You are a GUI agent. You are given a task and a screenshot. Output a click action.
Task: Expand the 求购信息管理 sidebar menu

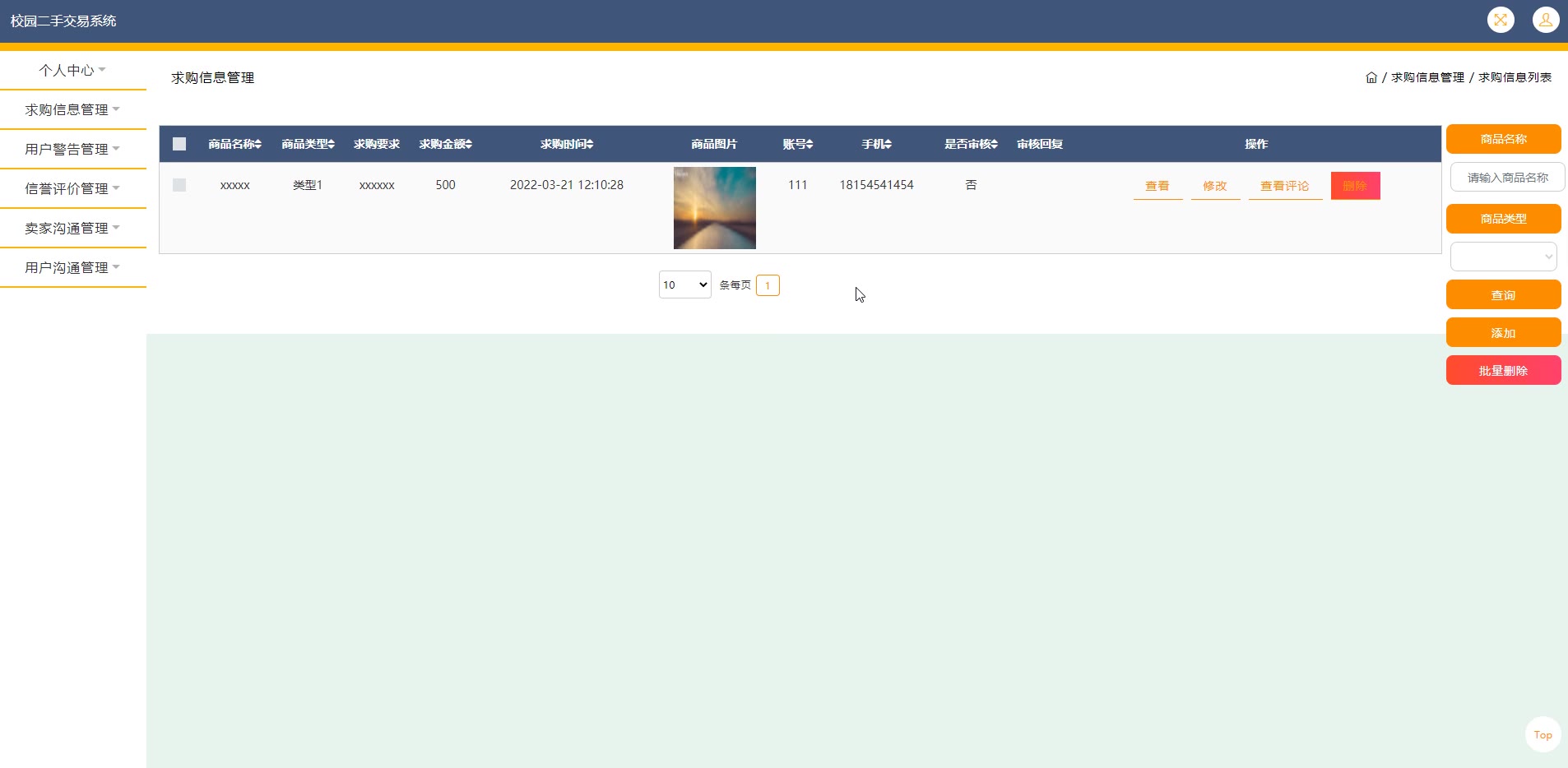pos(72,109)
